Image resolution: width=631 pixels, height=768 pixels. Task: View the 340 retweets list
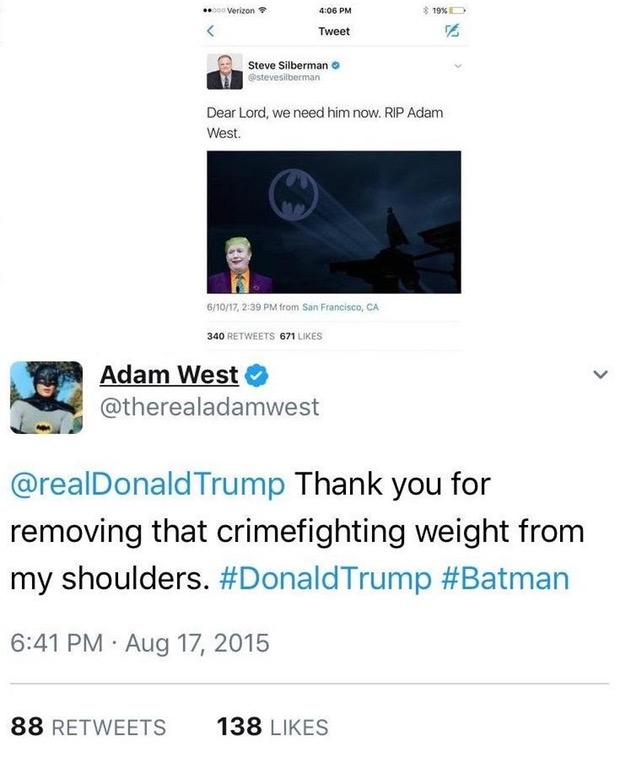pyautogui.click(x=241, y=336)
